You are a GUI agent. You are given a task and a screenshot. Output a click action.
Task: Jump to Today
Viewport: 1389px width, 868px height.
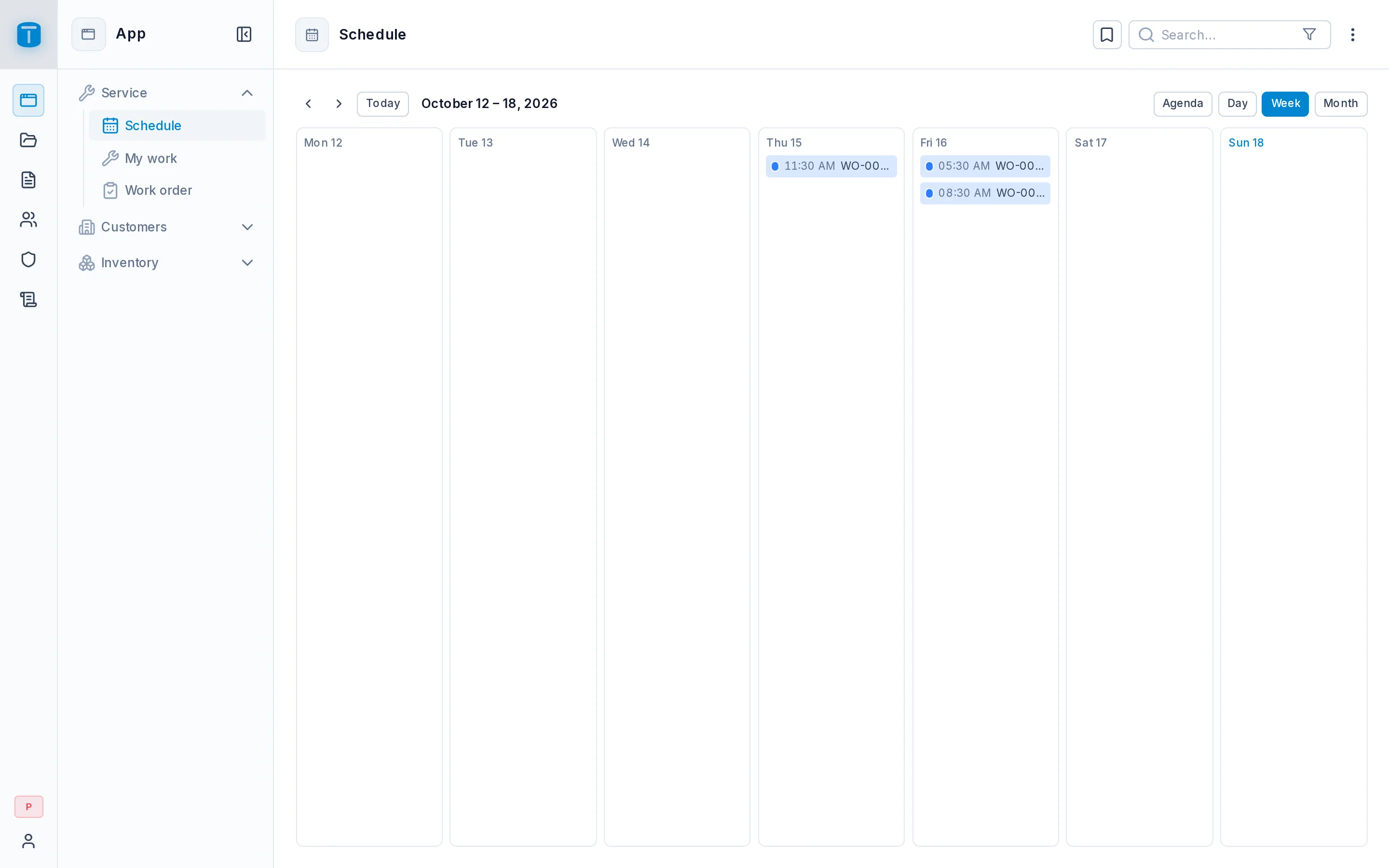click(x=383, y=104)
